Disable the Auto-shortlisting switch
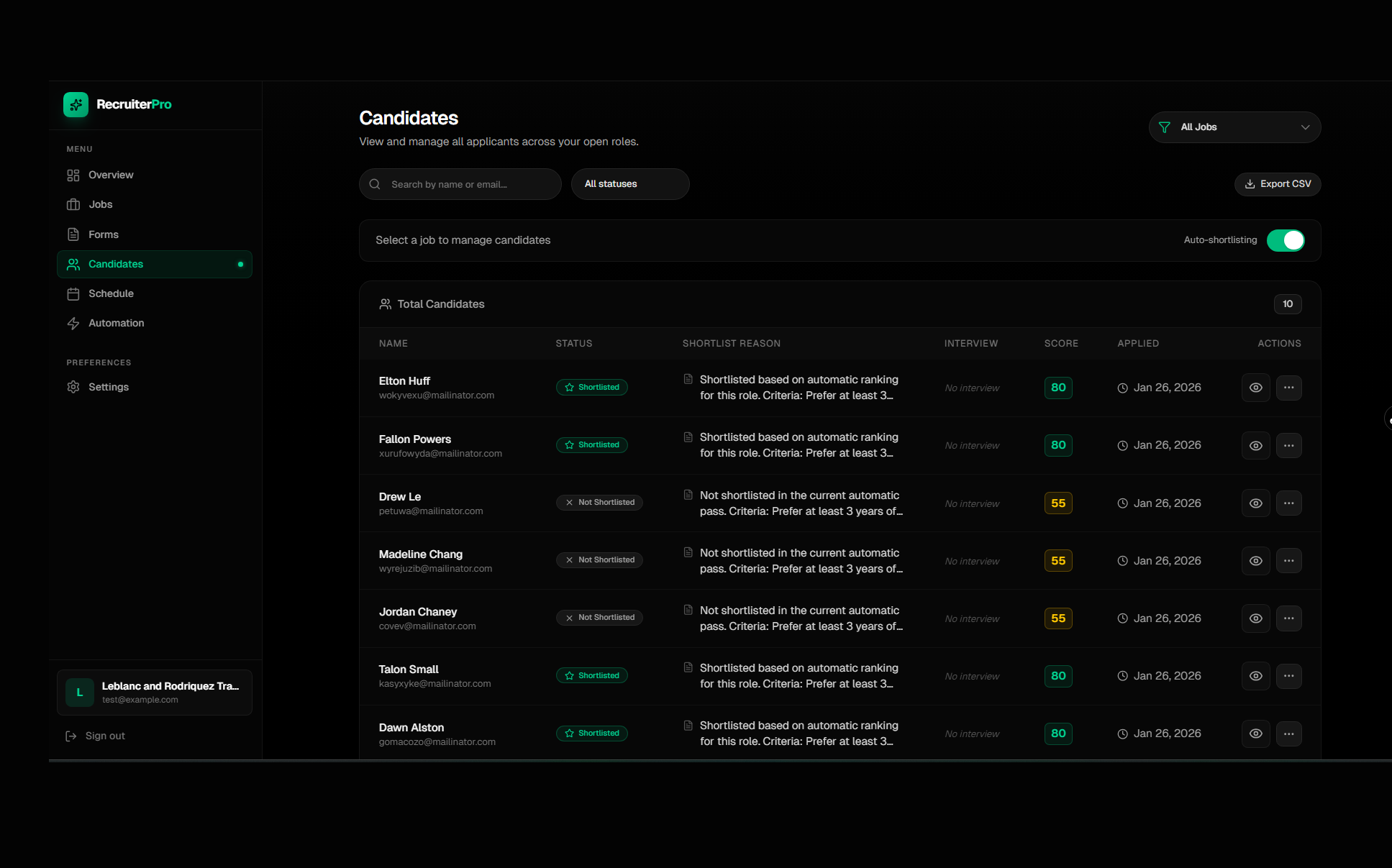1392x868 pixels. tap(1285, 240)
